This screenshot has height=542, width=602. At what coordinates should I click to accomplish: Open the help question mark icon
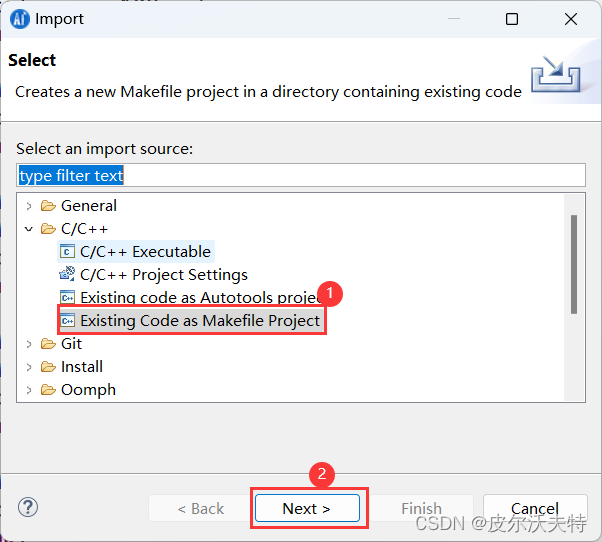pyautogui.click(x=28, y=507)
